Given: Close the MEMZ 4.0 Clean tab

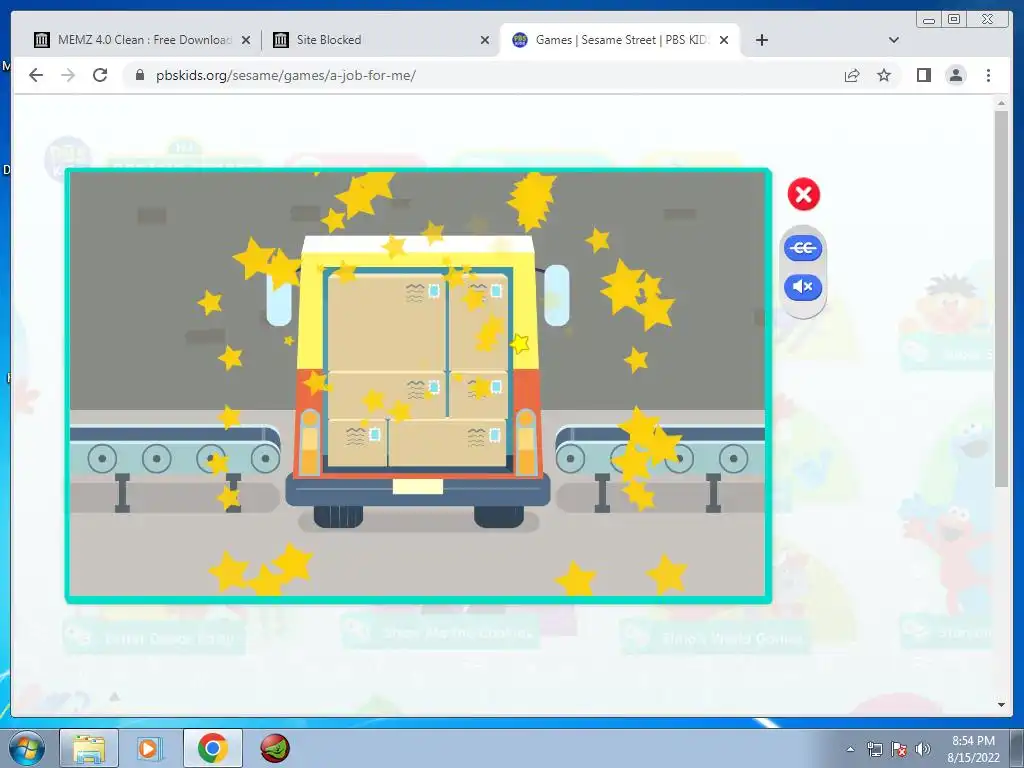Looking at the screenshot, I should (246, 40).
